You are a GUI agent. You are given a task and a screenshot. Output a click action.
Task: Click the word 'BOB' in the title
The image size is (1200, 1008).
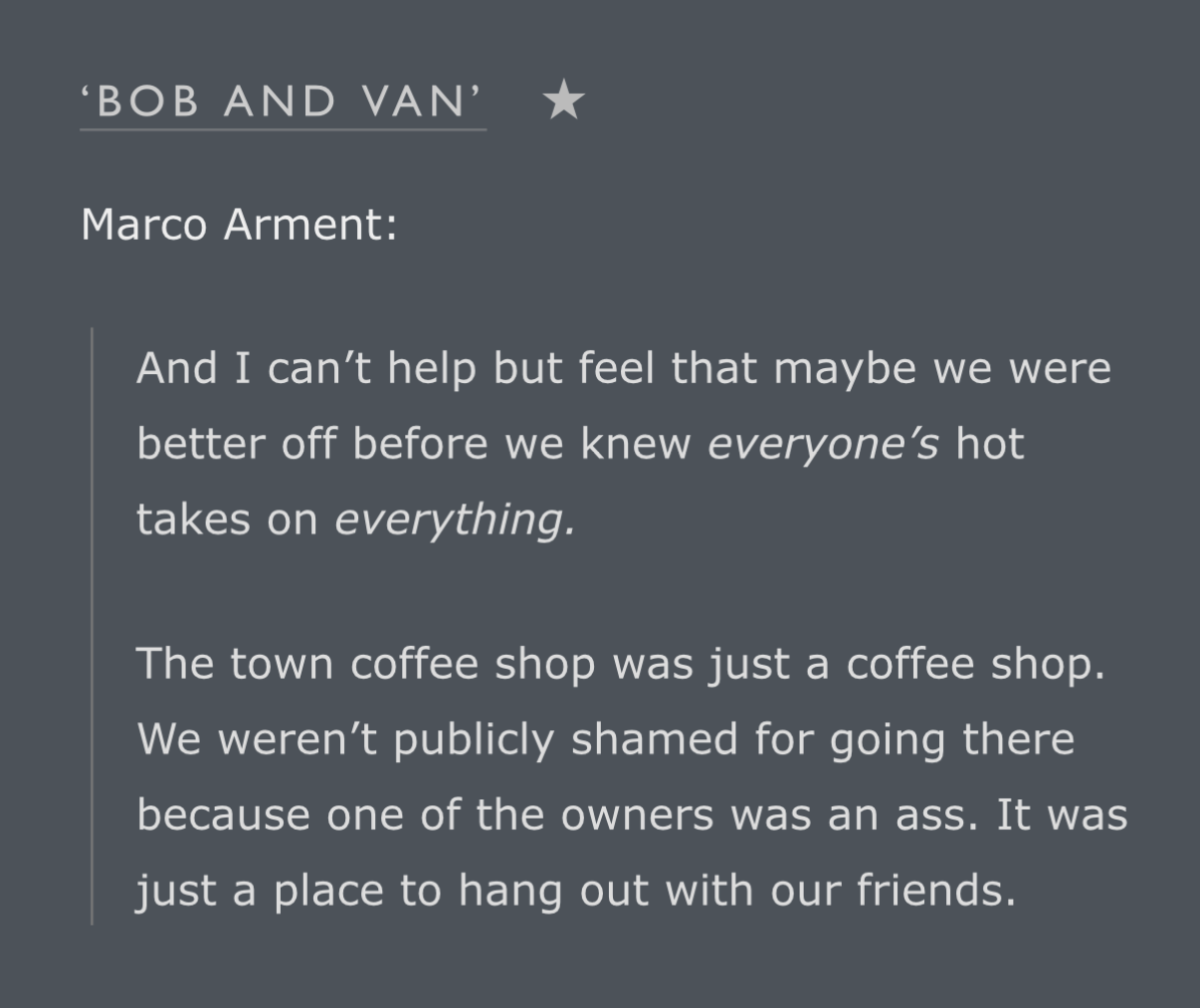coord(147,101)
